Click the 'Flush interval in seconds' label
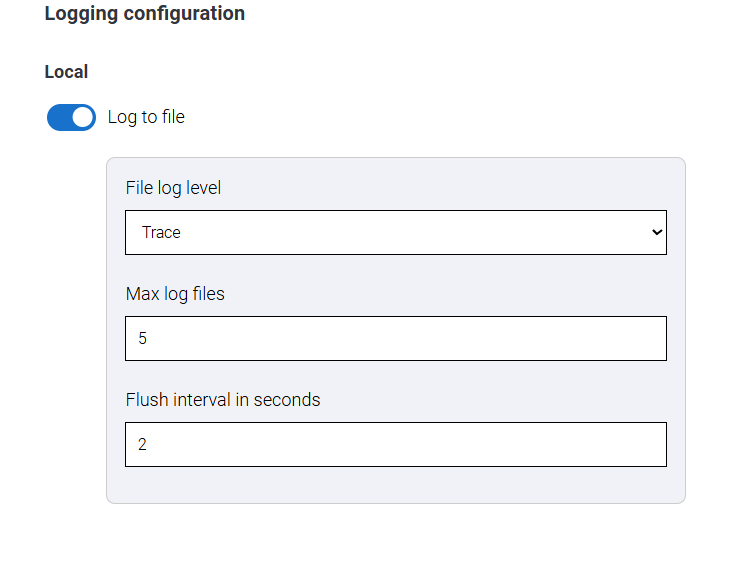 click(223, 400)
